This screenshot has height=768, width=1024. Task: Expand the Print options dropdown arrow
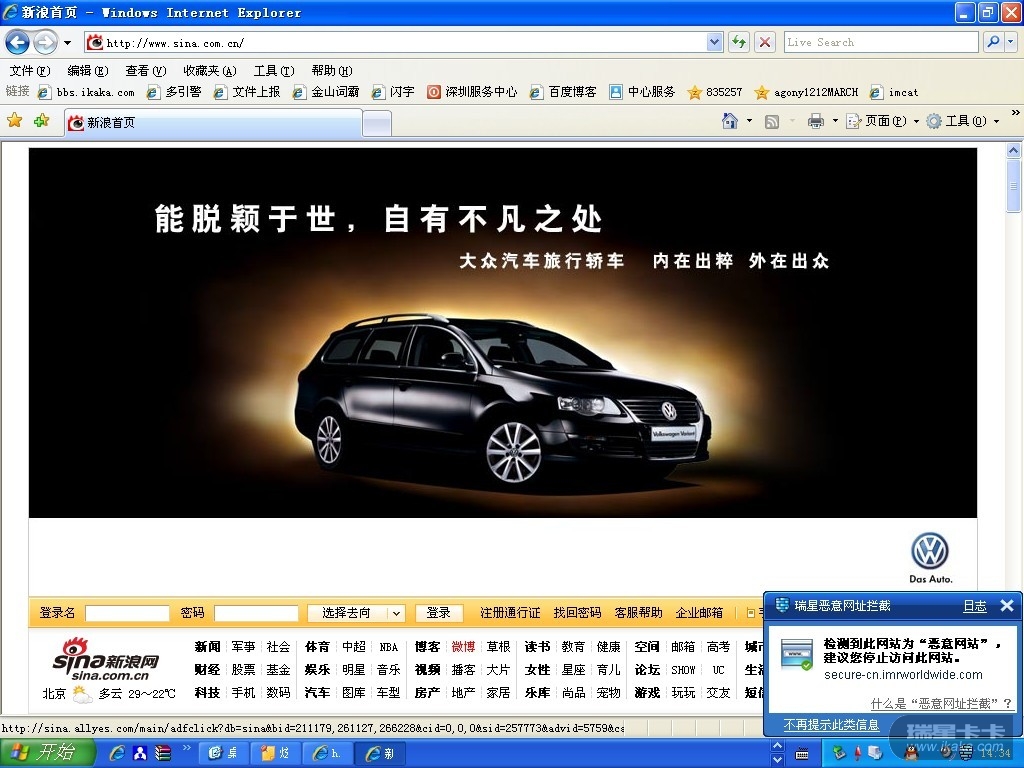pos(835,121)
